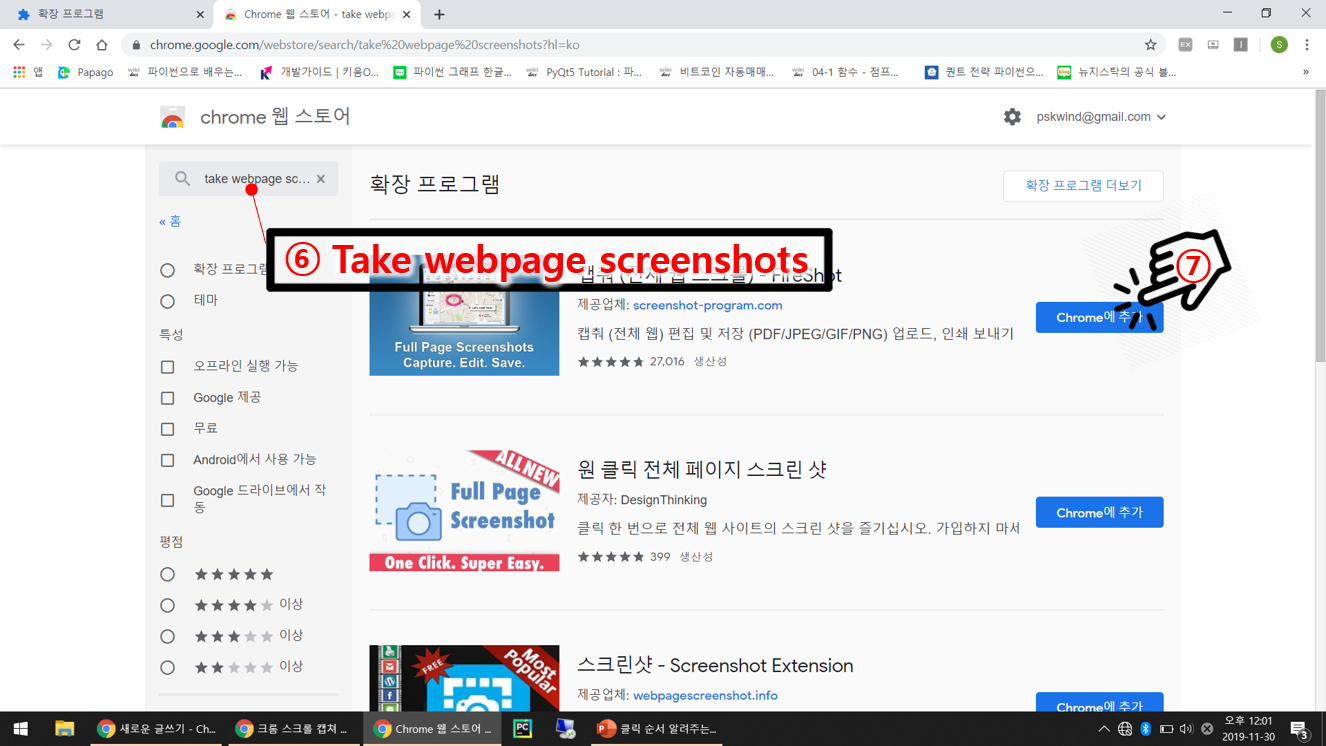The height and width of the screenshot is (746, 1326).
Task: Open the webpagescreenshot.info provider link
Action: [x=705, y=695]
